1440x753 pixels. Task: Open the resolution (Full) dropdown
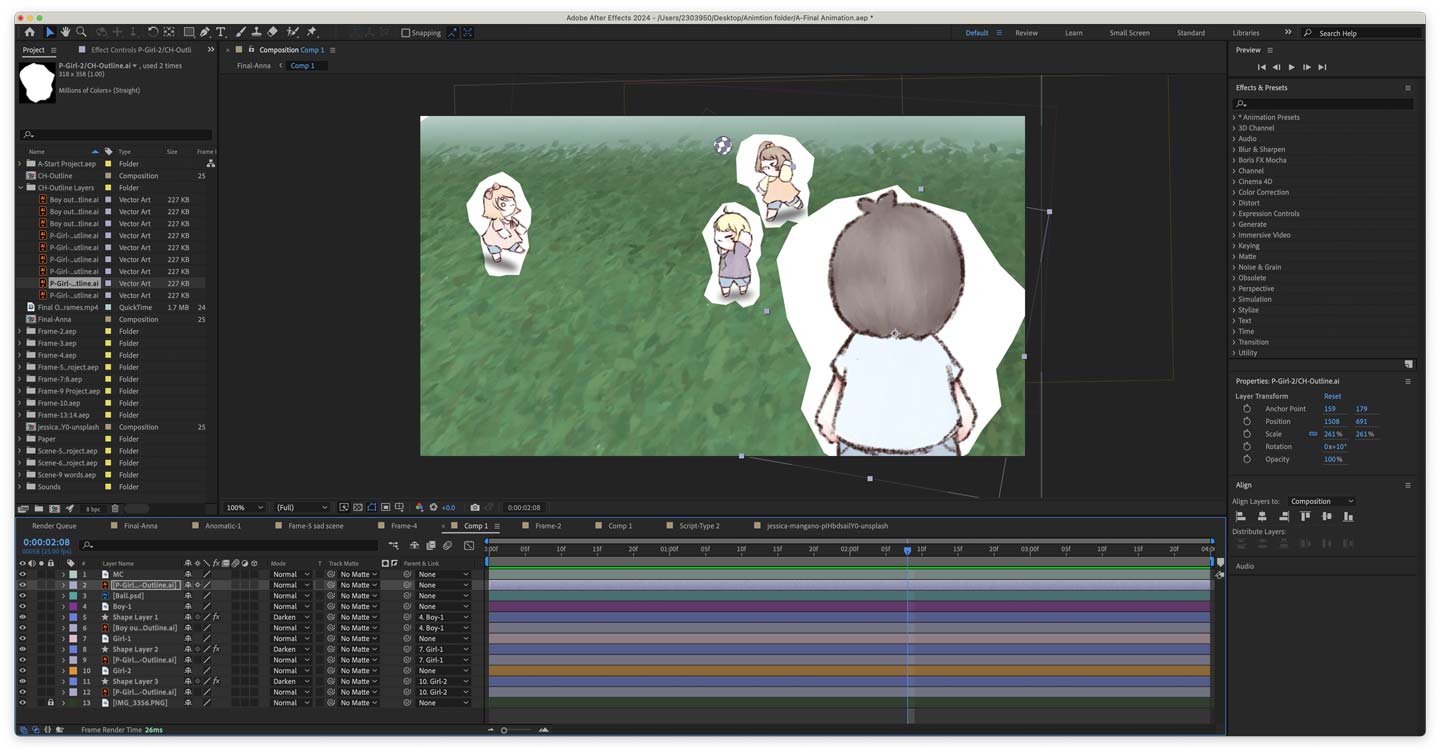[302, 507]
